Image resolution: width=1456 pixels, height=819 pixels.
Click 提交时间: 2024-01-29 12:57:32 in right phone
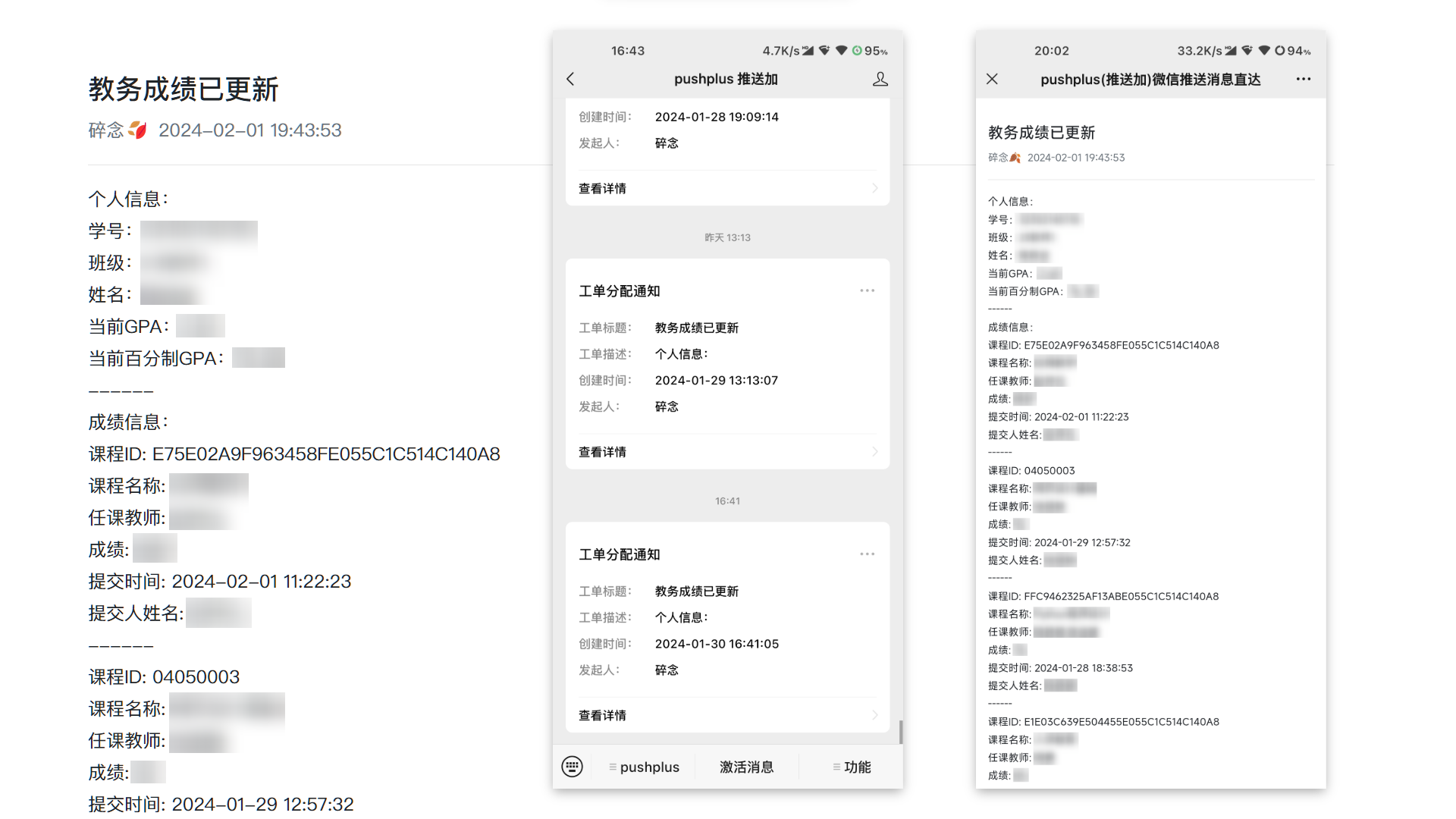1059,542
